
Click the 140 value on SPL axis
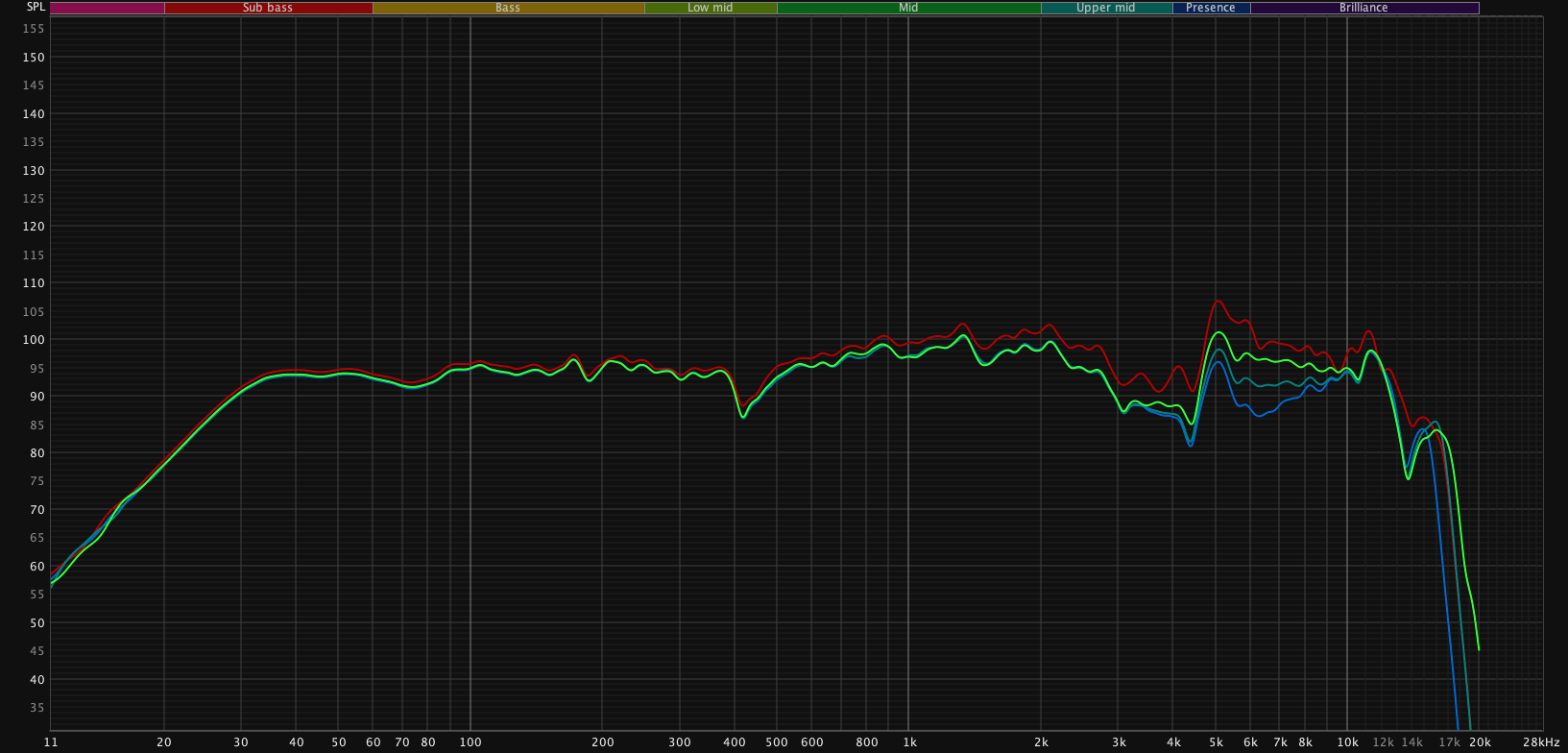(x=34, y=114)
